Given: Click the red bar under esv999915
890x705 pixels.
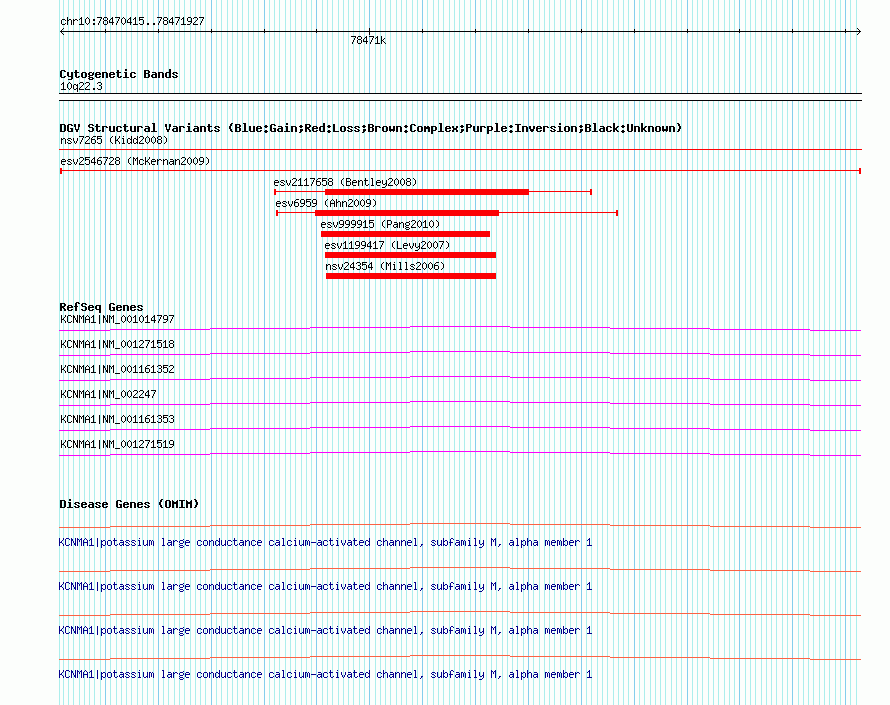Looking at the screenshot, I should tap(405, 234).
